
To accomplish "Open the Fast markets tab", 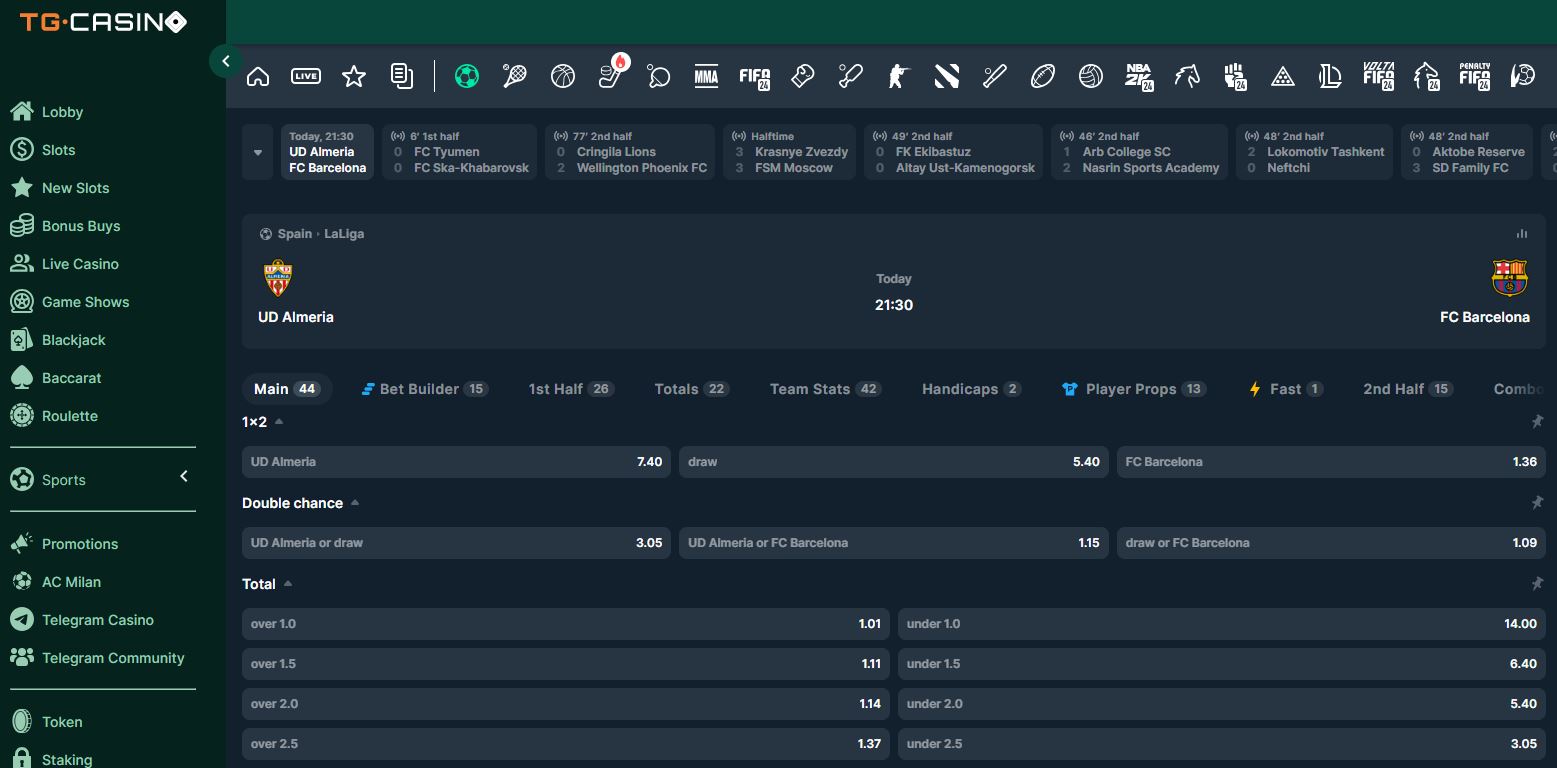I will [1286, 389].
